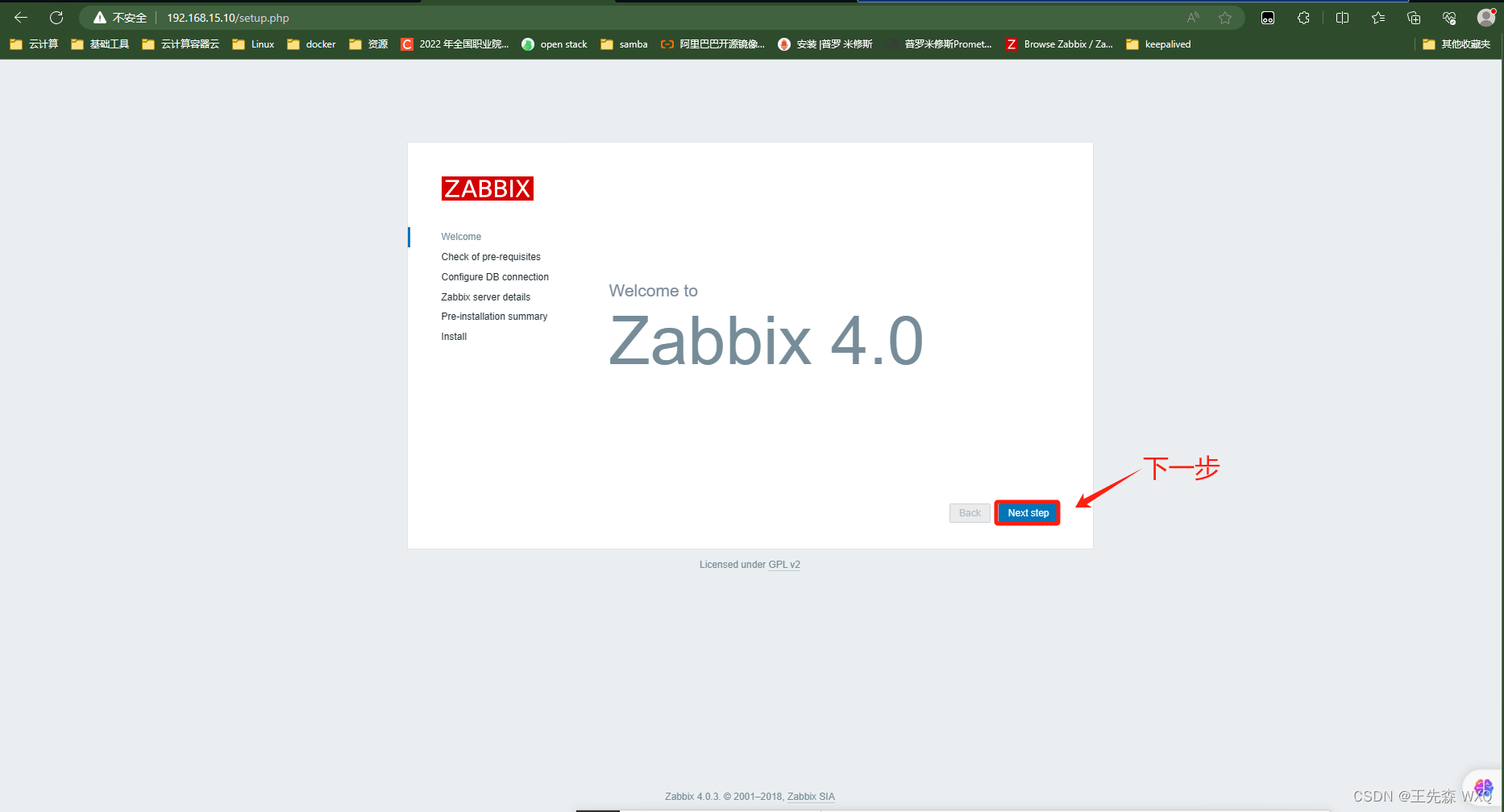This screenshot has height=812, width=1504.
Task: Click the Next step button
Action: pyautogui.click(x=1028, y=513)
